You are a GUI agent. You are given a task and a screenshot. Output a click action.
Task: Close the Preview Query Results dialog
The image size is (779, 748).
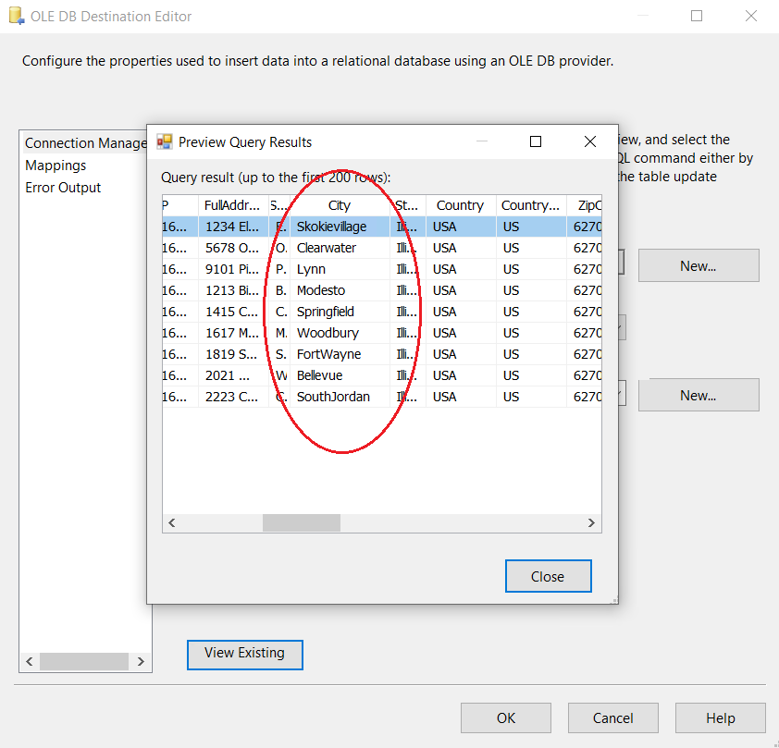click(x=547, y=576)
